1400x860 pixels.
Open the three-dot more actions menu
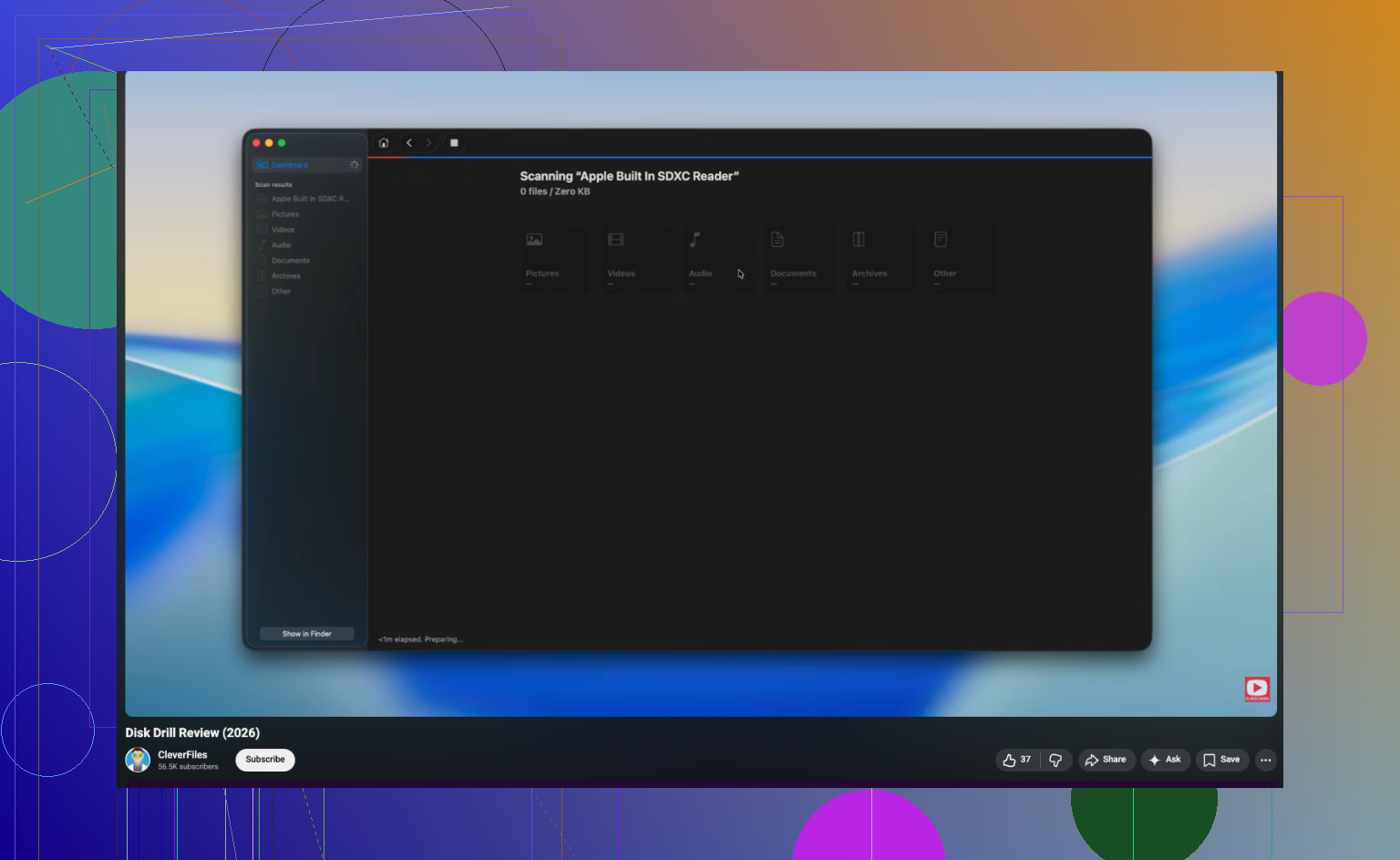click(1266, 760)
